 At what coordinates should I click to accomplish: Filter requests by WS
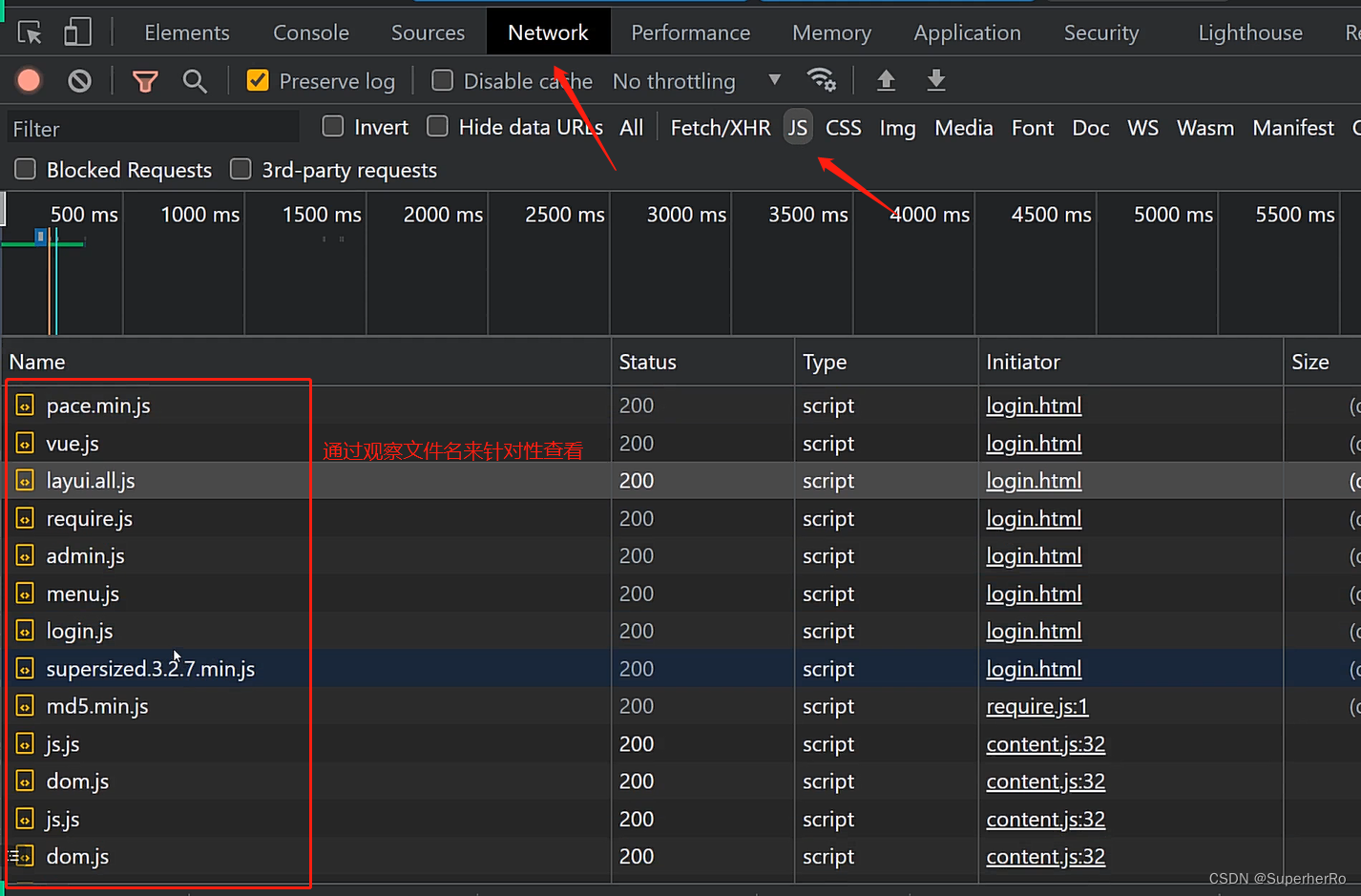[x=1142, y=128]
